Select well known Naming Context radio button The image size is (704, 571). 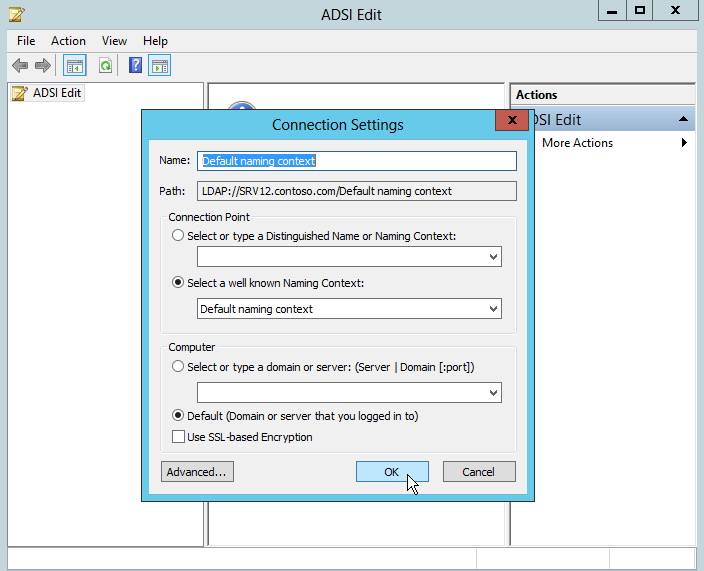click(178, 282)
